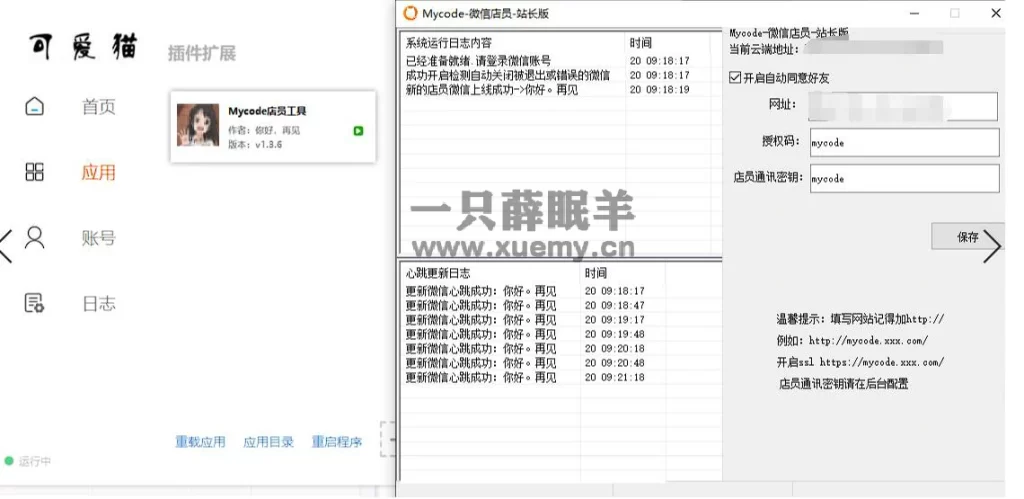Start the Mycode店员工具 plugin with green play icon
Screen dimensions: 1024x499
[358, 131]
